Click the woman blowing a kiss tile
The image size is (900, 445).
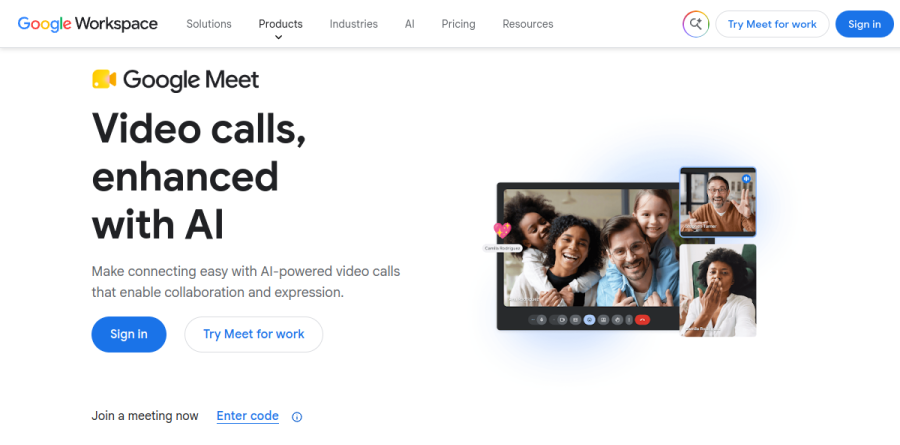point(717,290)
